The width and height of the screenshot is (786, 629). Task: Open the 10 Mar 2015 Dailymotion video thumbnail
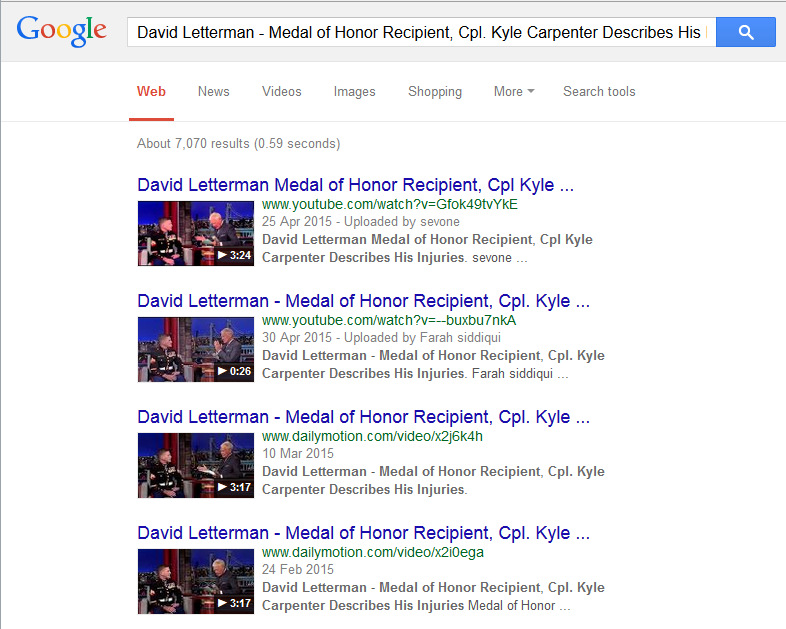195,465
